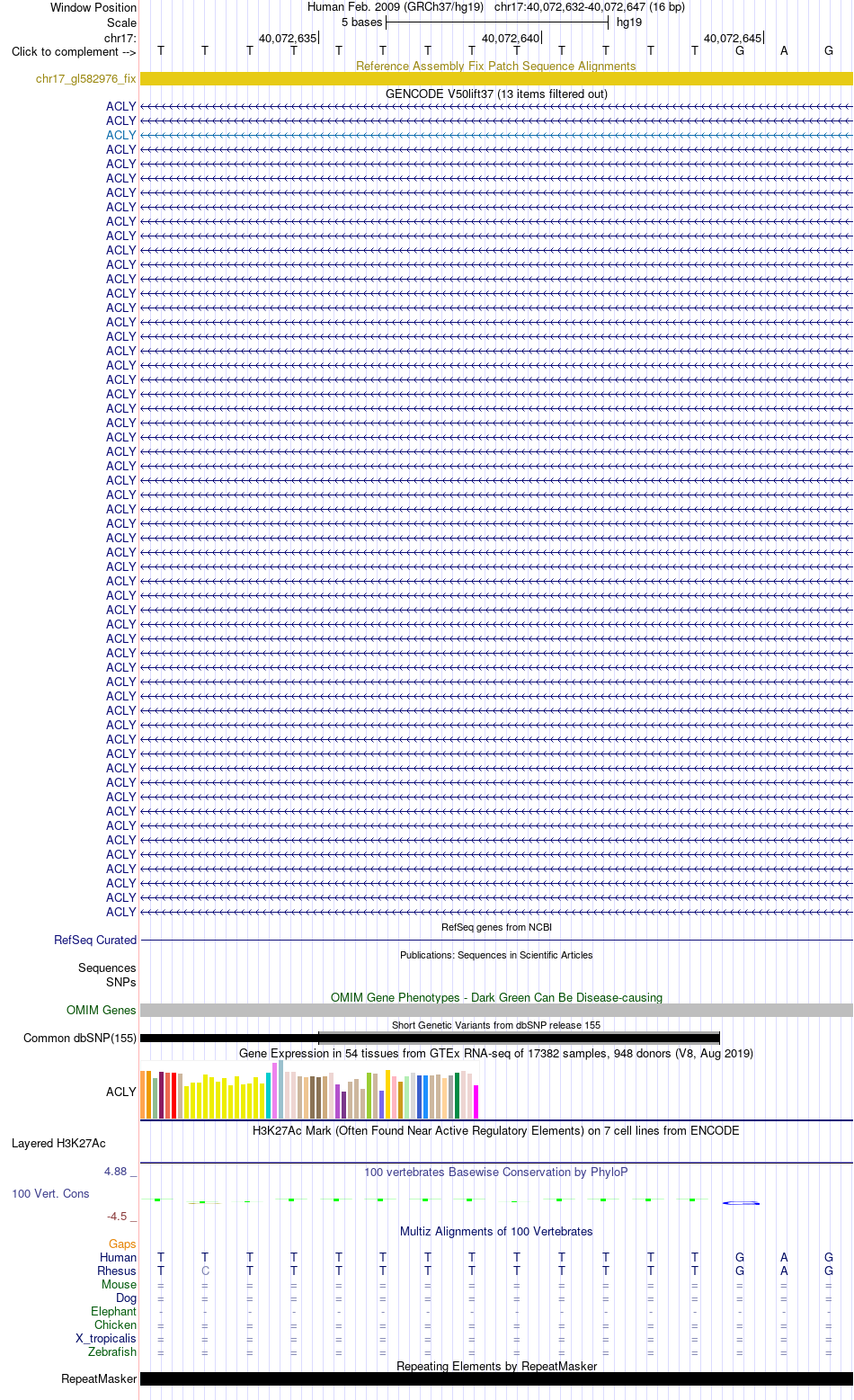
Task: Click the 'SNPs' track label
Action: click(x=121, y=982)
